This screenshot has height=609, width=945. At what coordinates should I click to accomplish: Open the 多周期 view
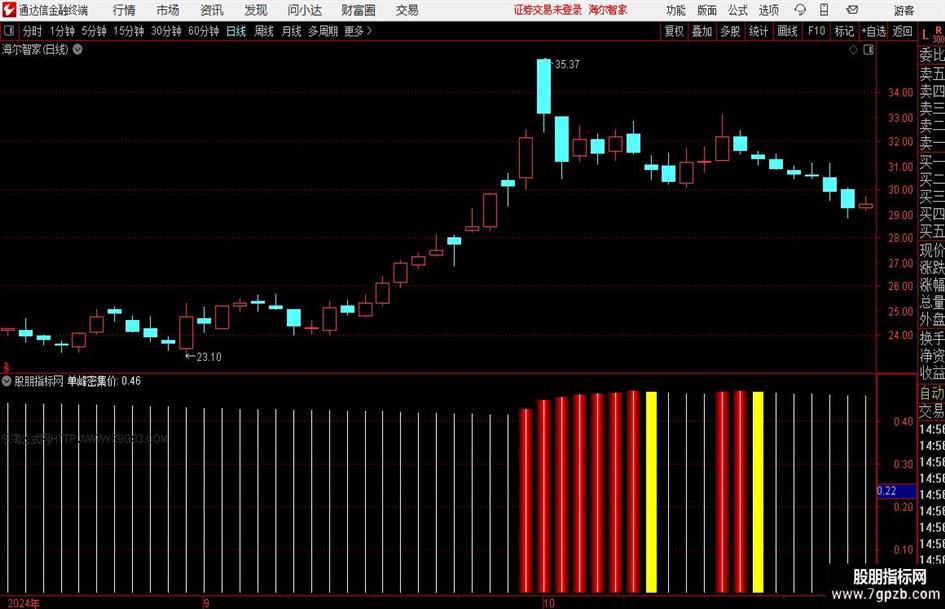pyautogui.click(x=323, y=31)
